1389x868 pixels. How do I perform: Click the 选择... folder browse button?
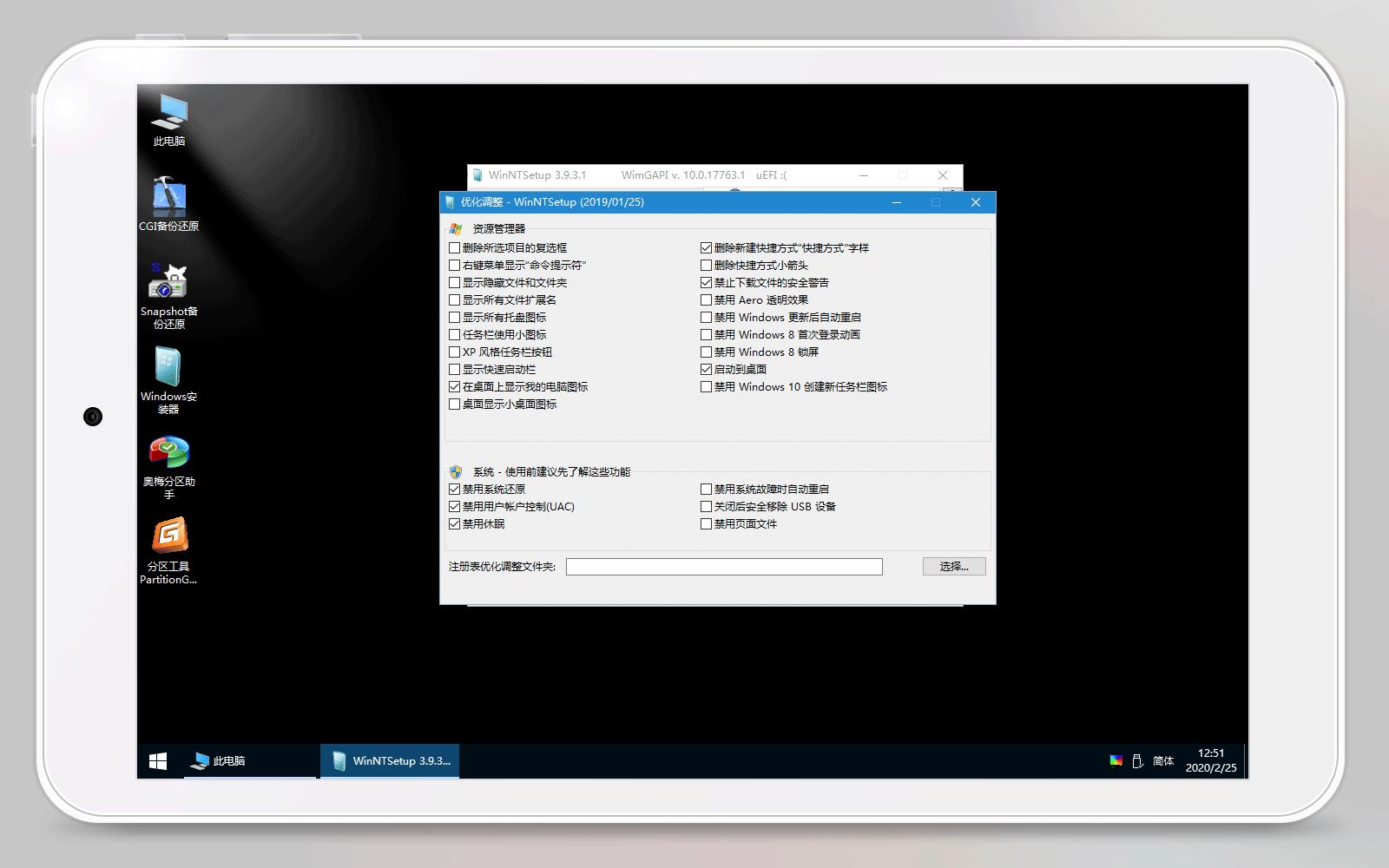953,566
